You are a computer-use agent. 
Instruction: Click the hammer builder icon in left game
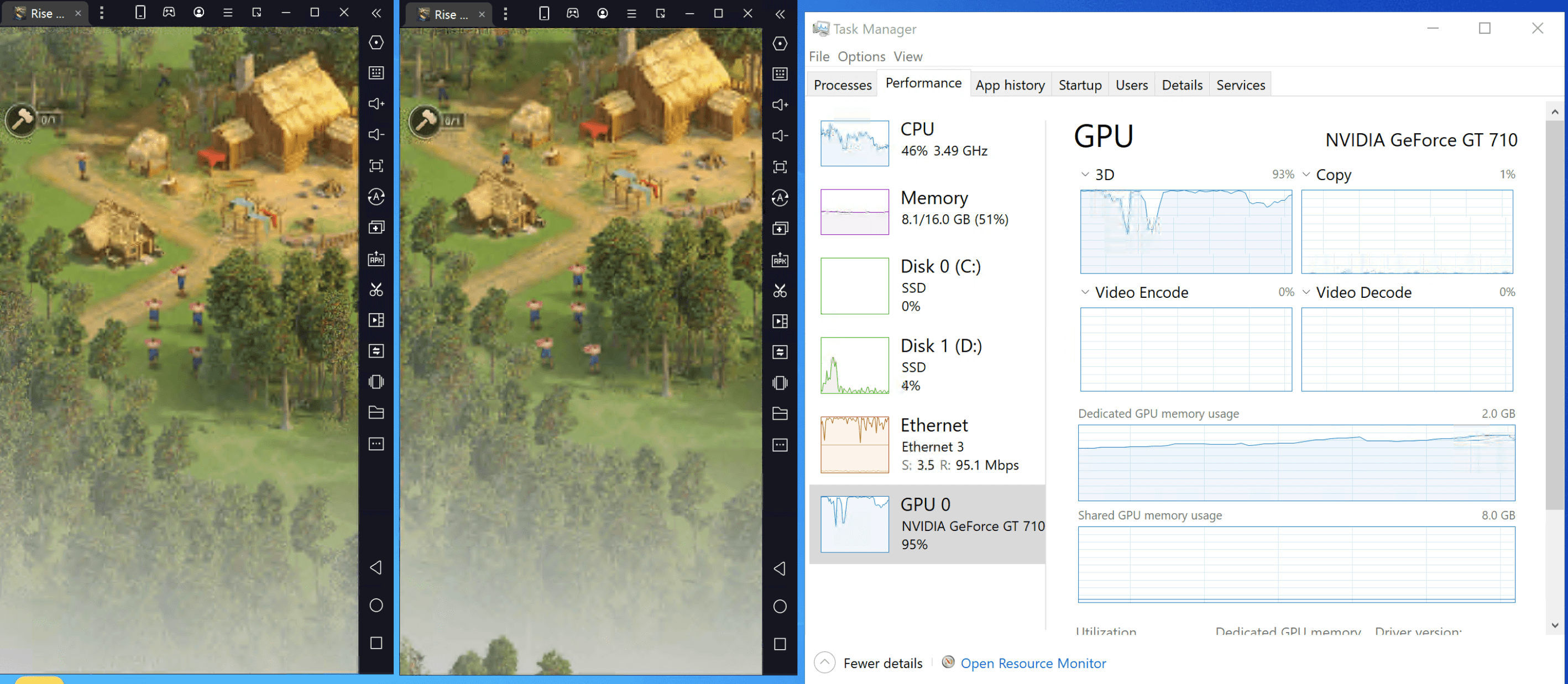coord(22,120)
